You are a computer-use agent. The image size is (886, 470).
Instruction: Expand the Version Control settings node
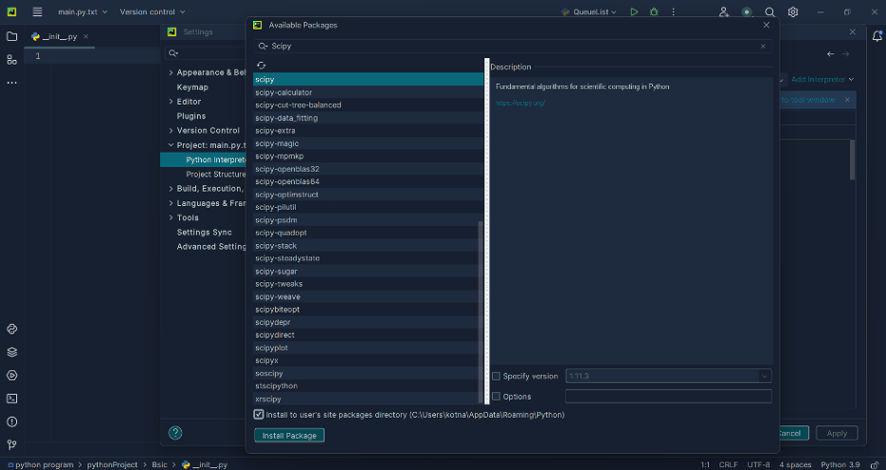coord(171,130)
